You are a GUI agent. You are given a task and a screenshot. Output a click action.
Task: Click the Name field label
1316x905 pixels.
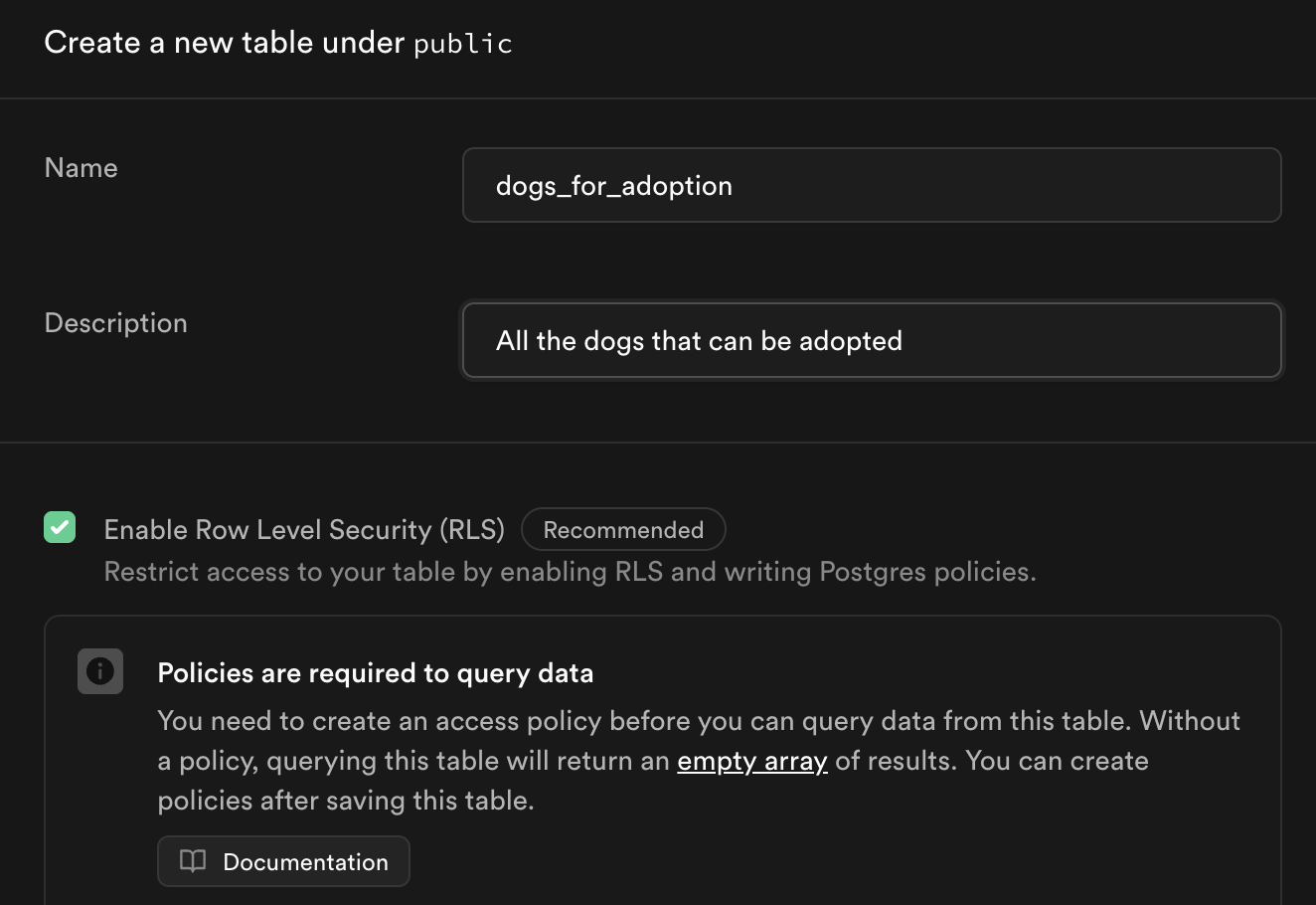81,167
